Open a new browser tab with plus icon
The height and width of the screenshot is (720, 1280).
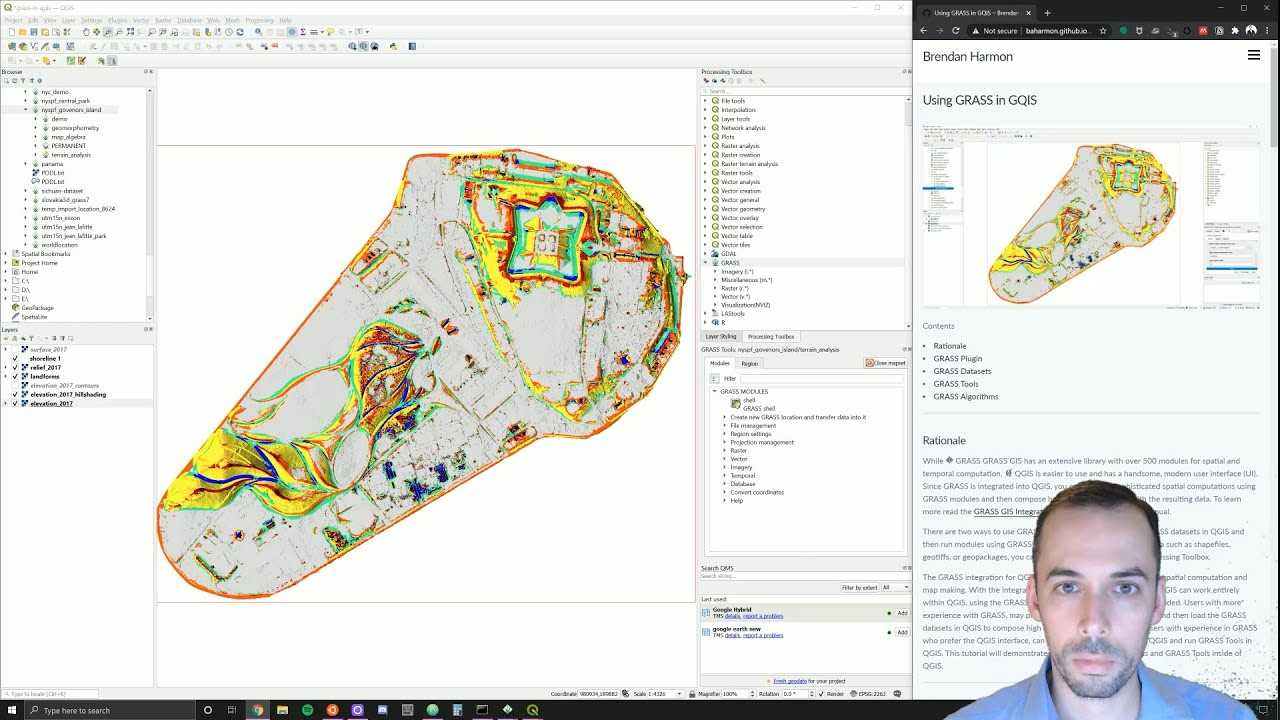click(1047, 13)
